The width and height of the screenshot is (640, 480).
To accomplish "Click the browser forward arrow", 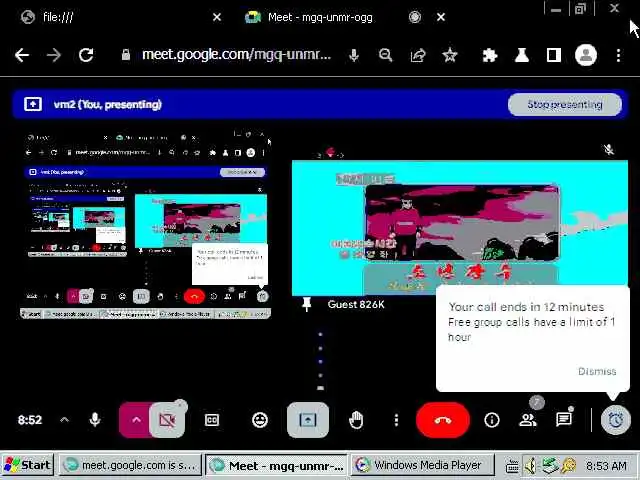I will pyautogui.click(x=53, y=55).
